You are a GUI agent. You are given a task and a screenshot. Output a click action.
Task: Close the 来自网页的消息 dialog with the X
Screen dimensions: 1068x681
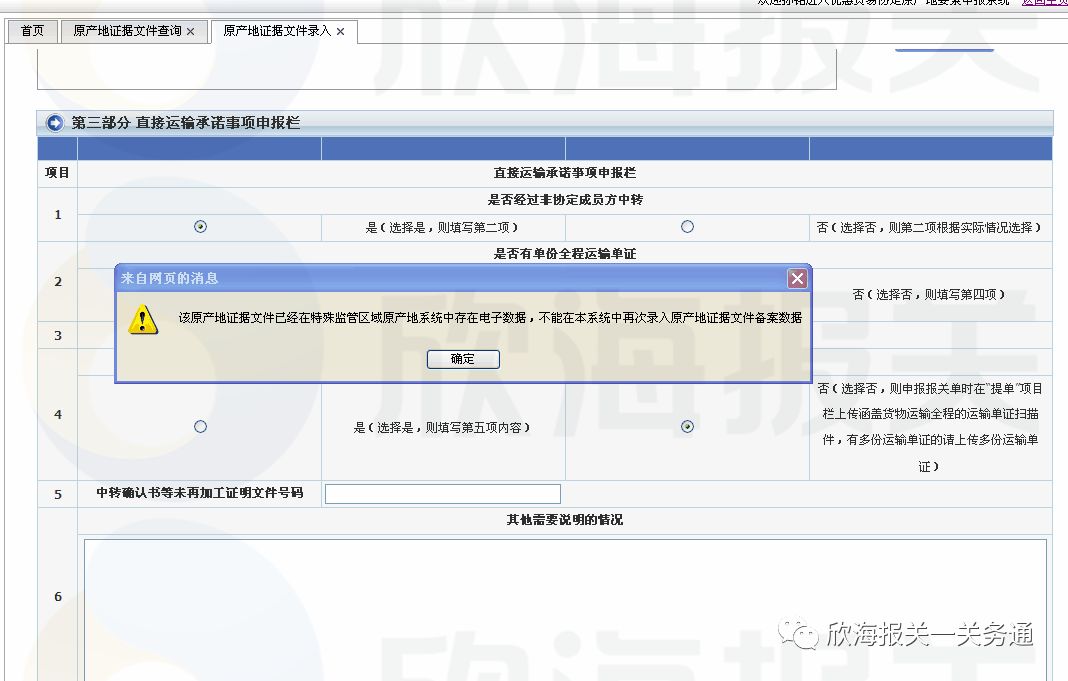click(797, 278)
